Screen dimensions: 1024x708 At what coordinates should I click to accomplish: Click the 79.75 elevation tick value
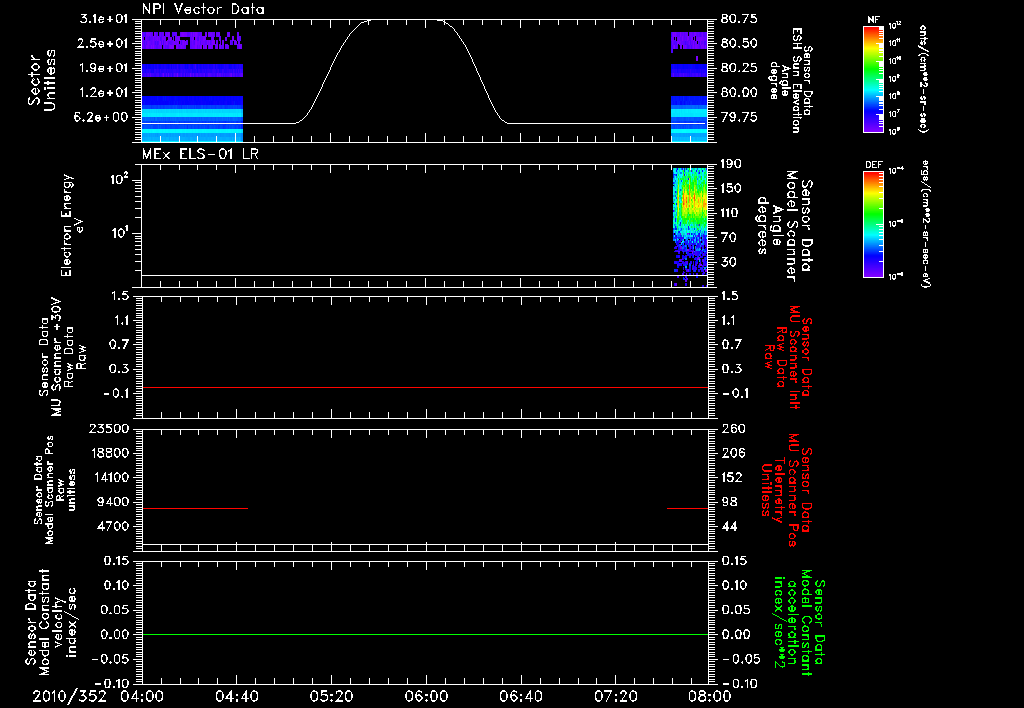pos(739,118)
